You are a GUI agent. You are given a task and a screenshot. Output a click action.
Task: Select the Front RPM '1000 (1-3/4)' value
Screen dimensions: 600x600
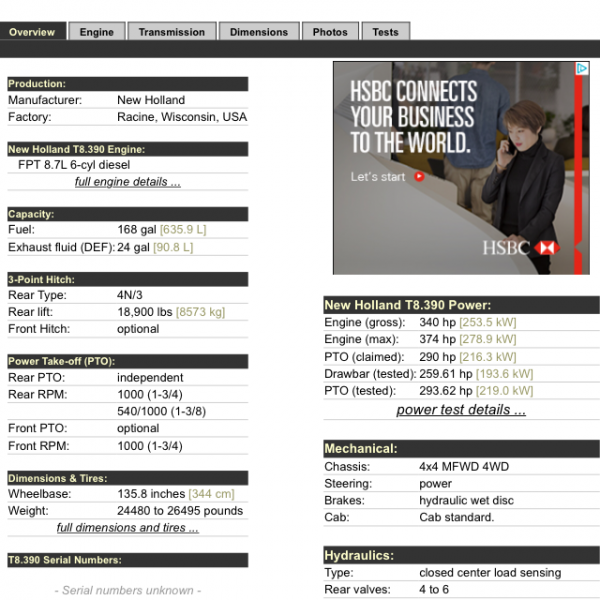point(150,446)
